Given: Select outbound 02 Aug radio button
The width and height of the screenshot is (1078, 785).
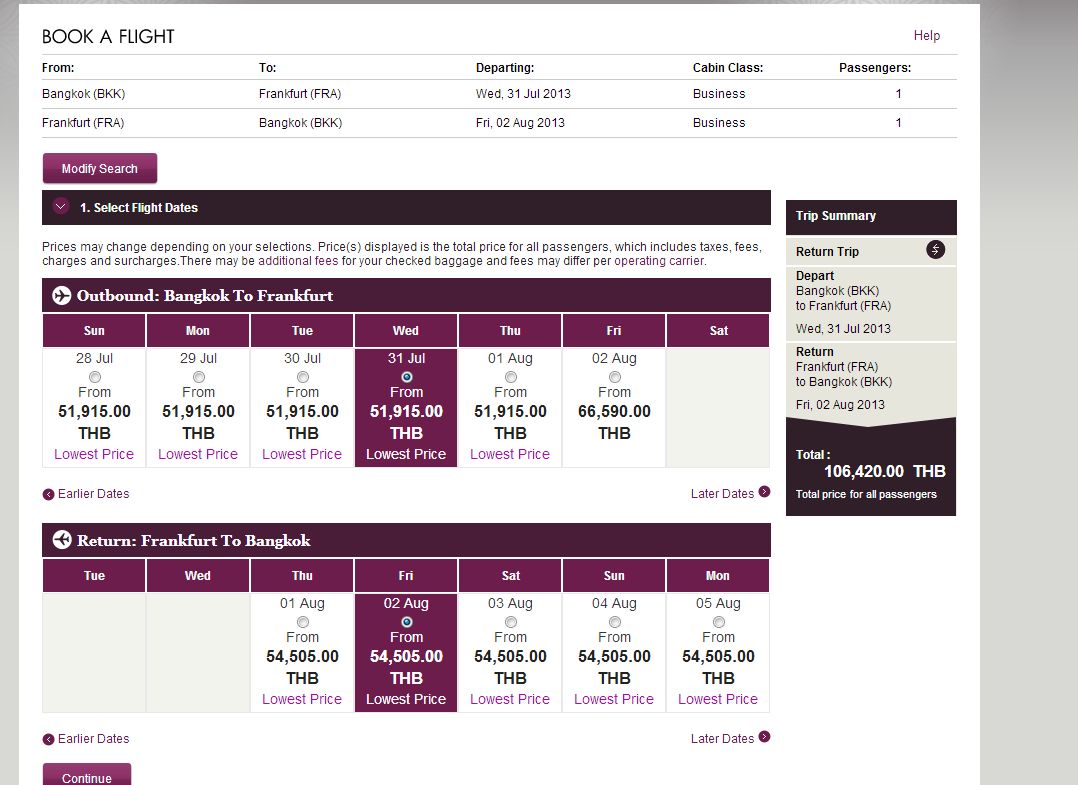Looking at the screenshot, I should (615, 377).
